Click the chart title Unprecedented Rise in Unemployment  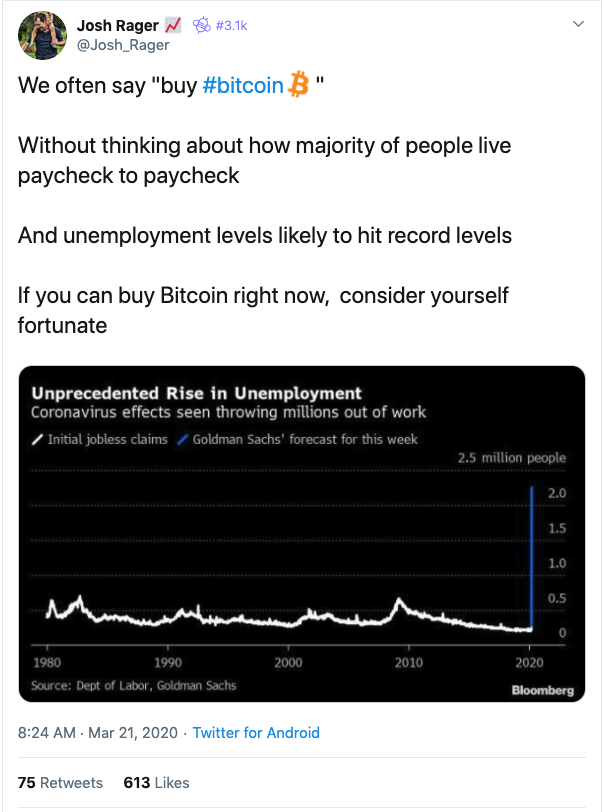click(196, 394)
